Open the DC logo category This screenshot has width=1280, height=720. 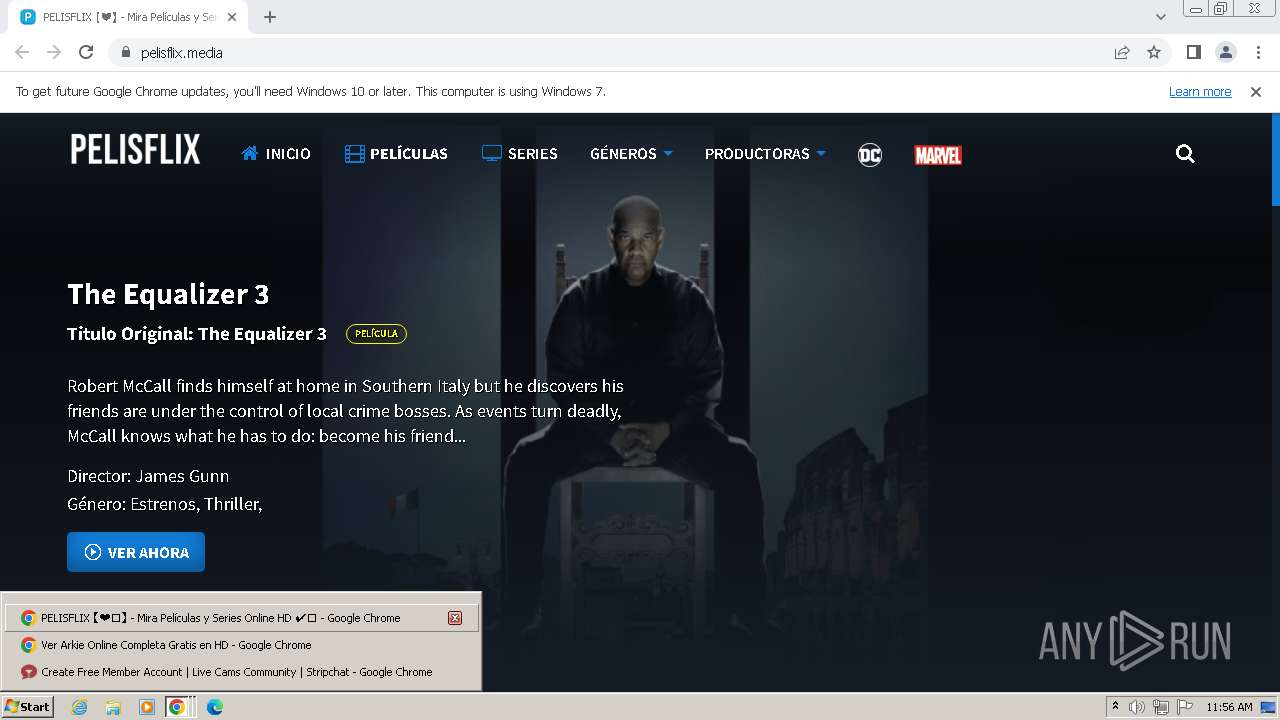(x=870, y=155)
